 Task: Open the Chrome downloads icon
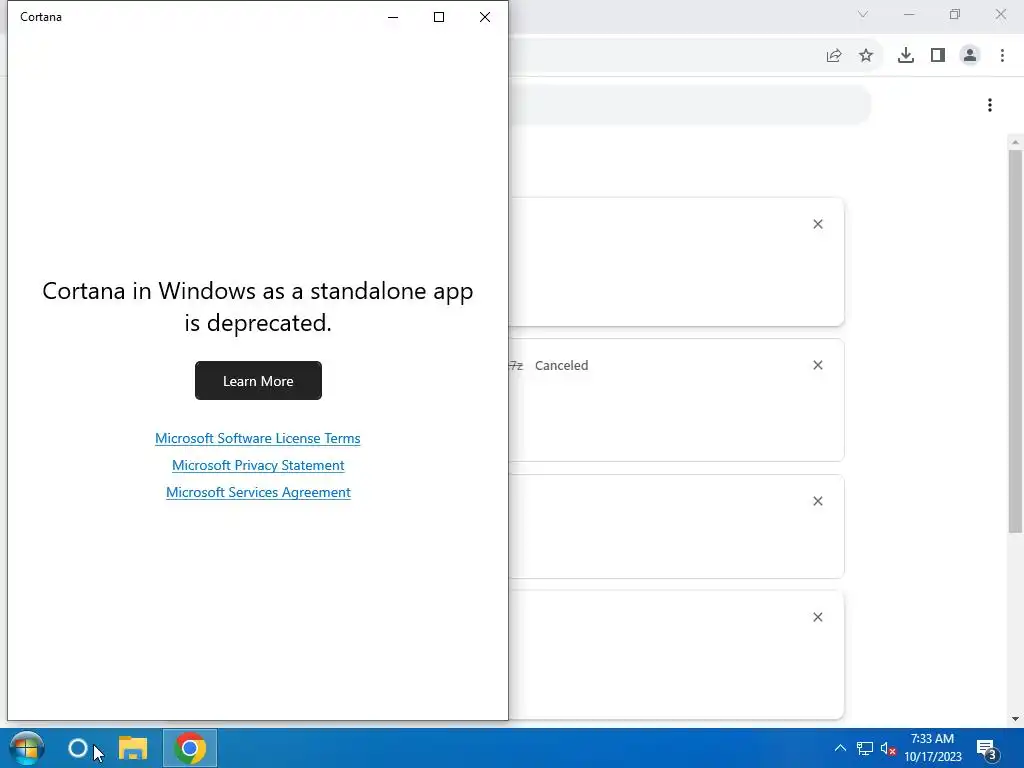coord(906,56)
